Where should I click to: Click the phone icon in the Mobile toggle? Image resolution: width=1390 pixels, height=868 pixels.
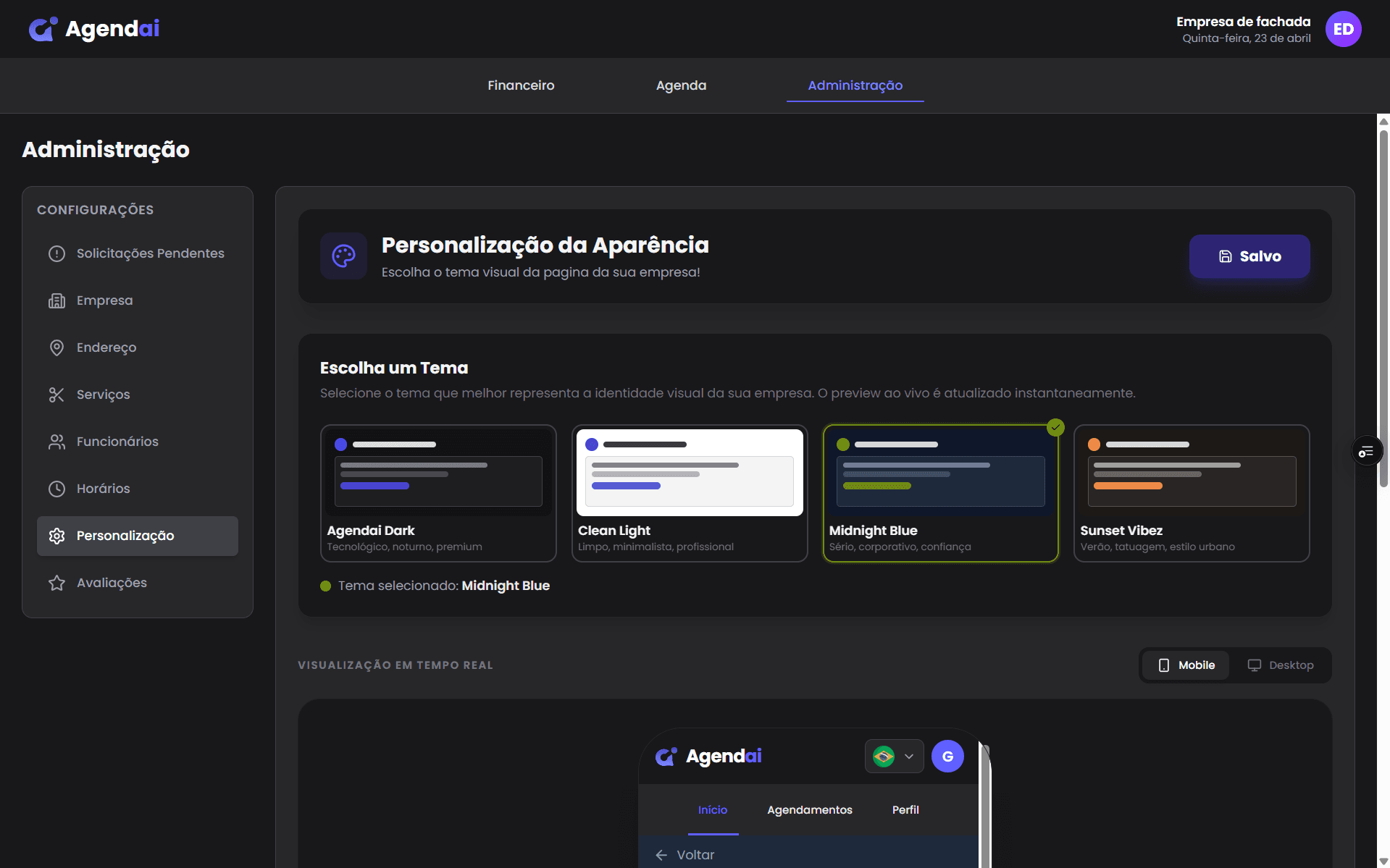click(x=1163, y=665)
